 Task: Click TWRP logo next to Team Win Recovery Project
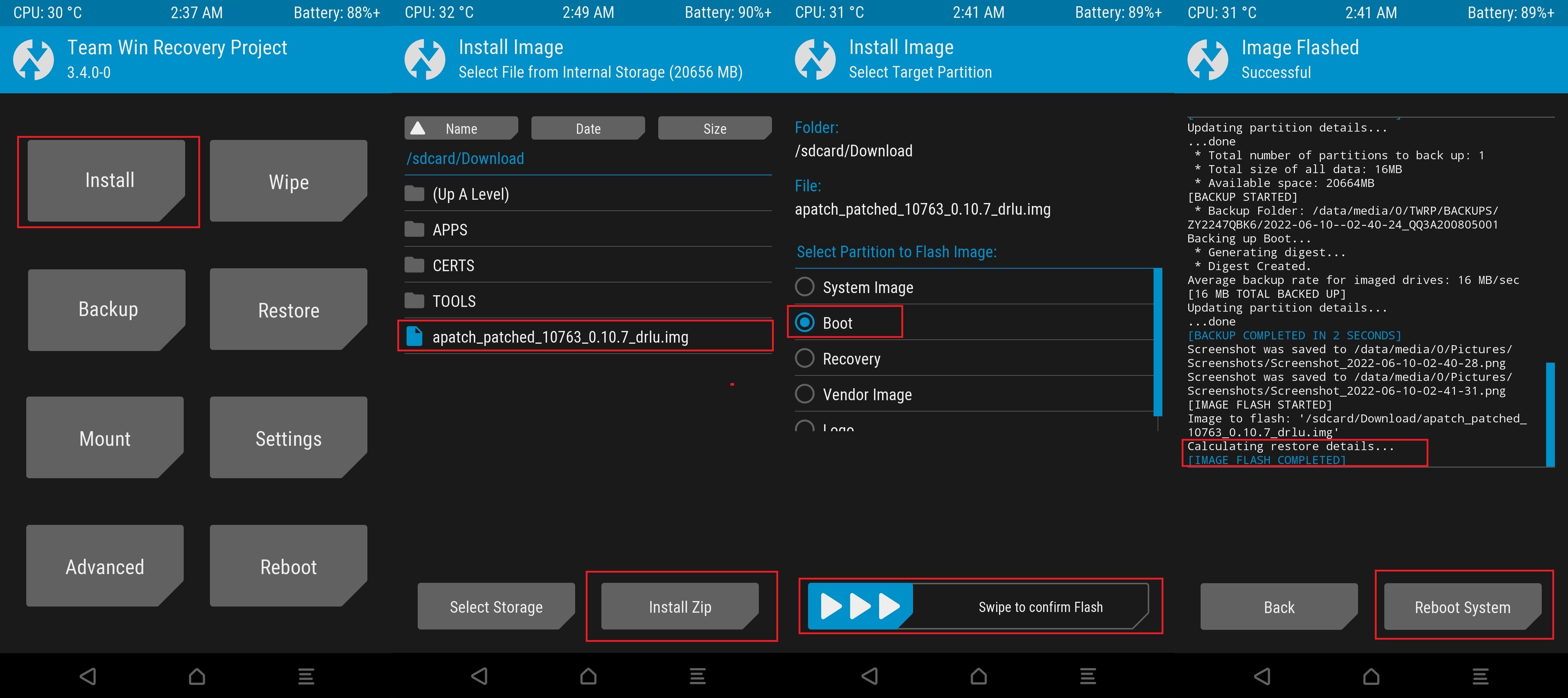point(34,60)
